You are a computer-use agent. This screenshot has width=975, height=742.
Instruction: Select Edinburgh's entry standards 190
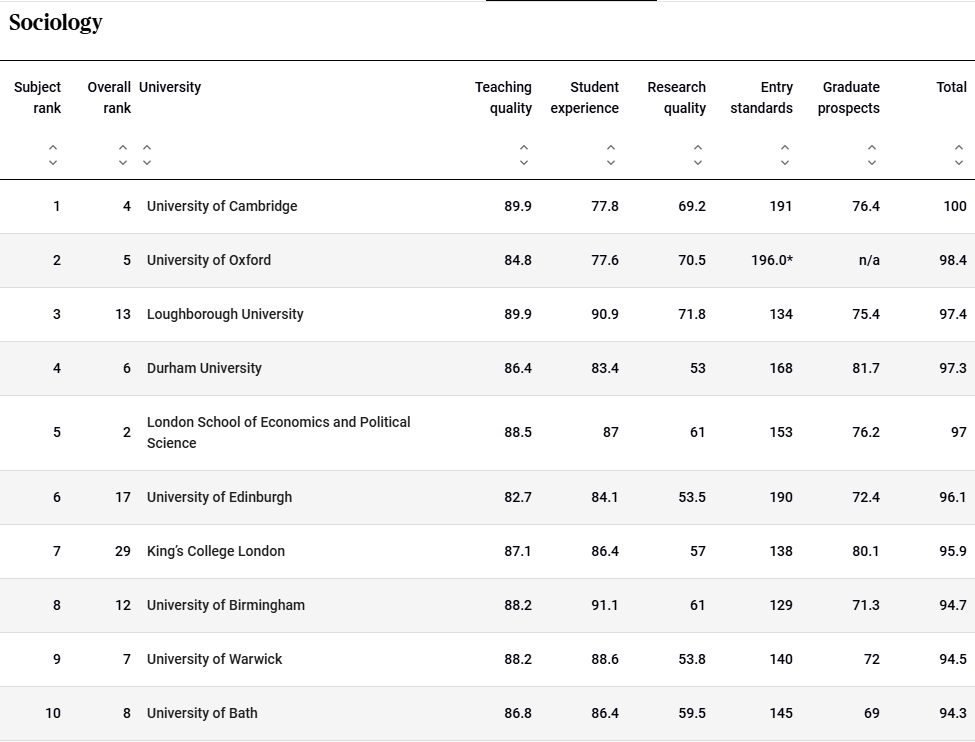point(781,497)
